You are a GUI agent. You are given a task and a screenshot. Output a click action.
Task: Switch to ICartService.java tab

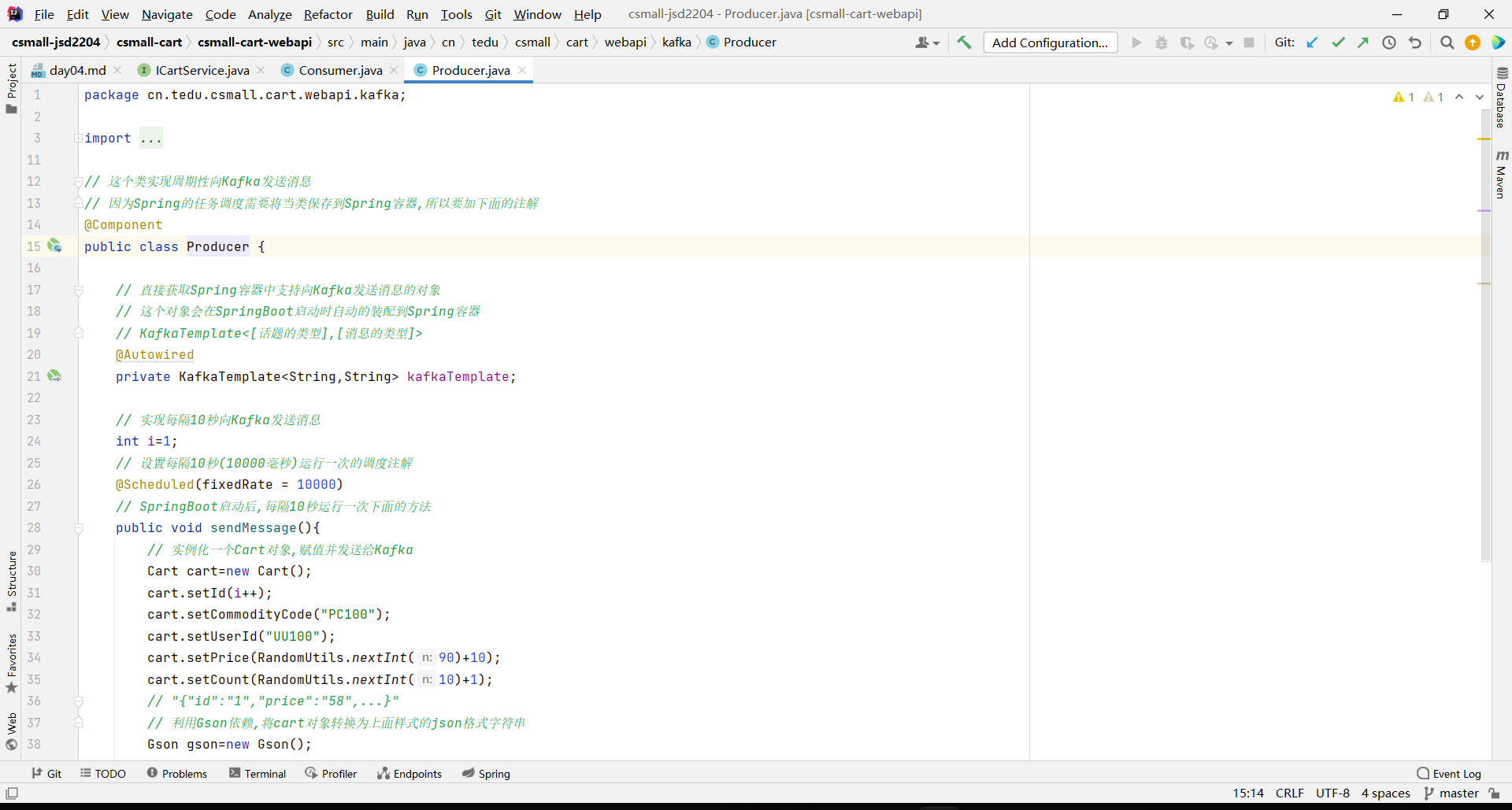(202, 70)
